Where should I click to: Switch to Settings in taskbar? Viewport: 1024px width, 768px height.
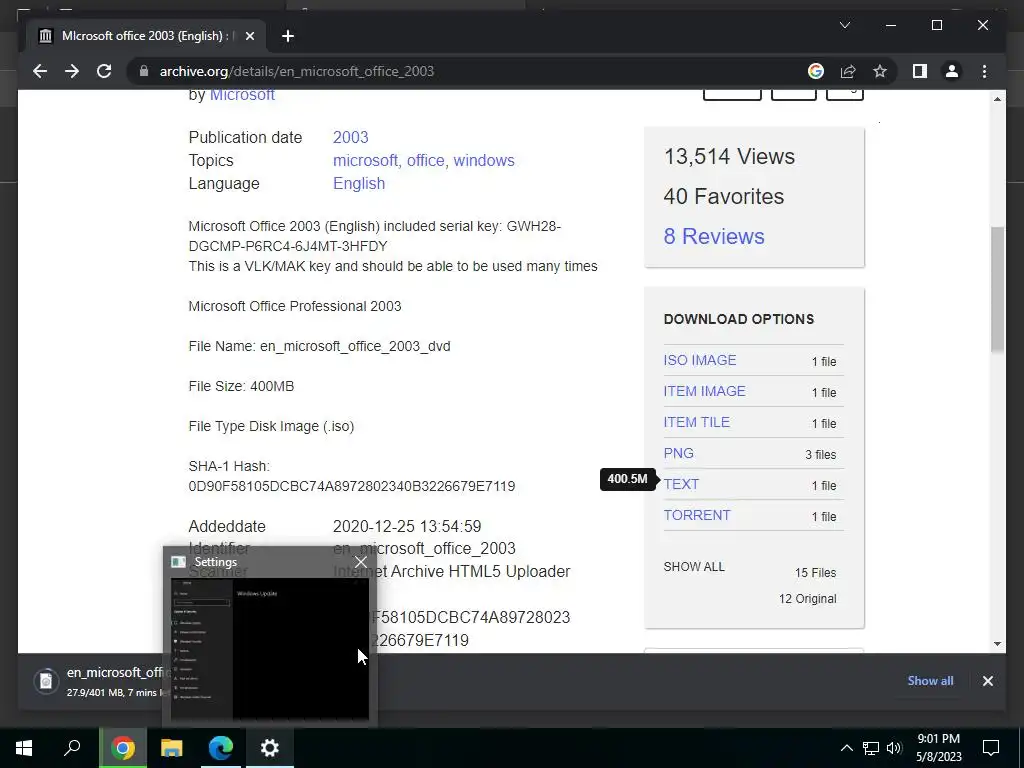(270, 748)
